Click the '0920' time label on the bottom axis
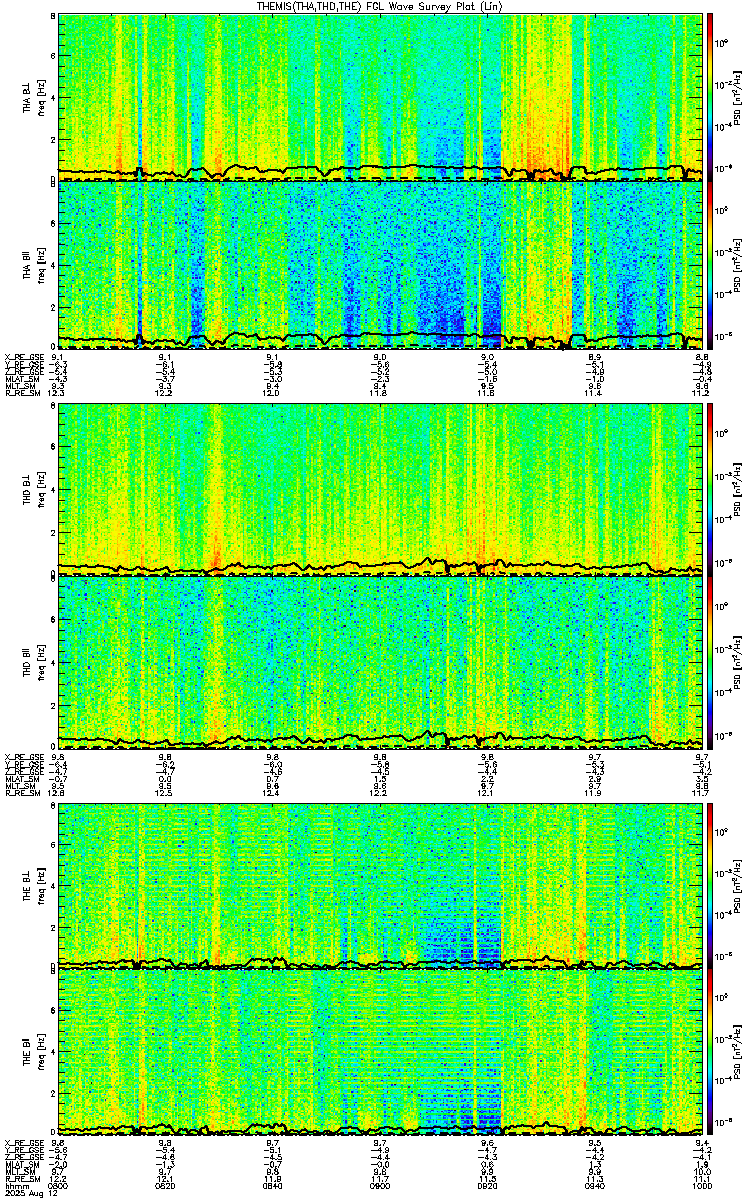 (x=488, y=1184)
